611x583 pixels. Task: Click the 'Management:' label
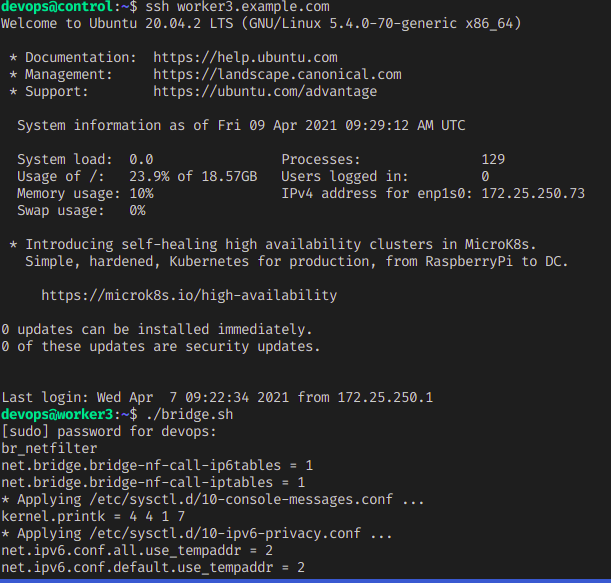click(x=69, y=75)
